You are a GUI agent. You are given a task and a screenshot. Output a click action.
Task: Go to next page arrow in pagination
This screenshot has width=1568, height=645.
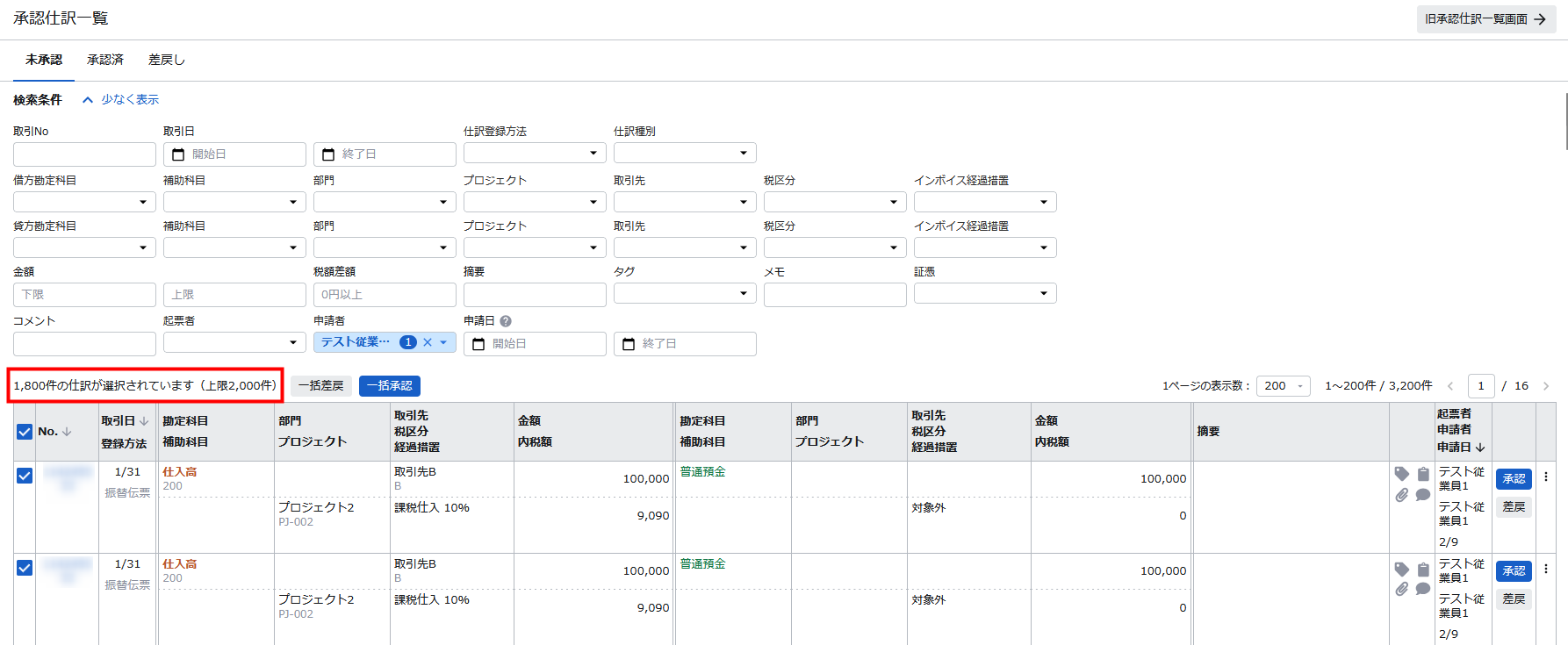[1546, 386]
